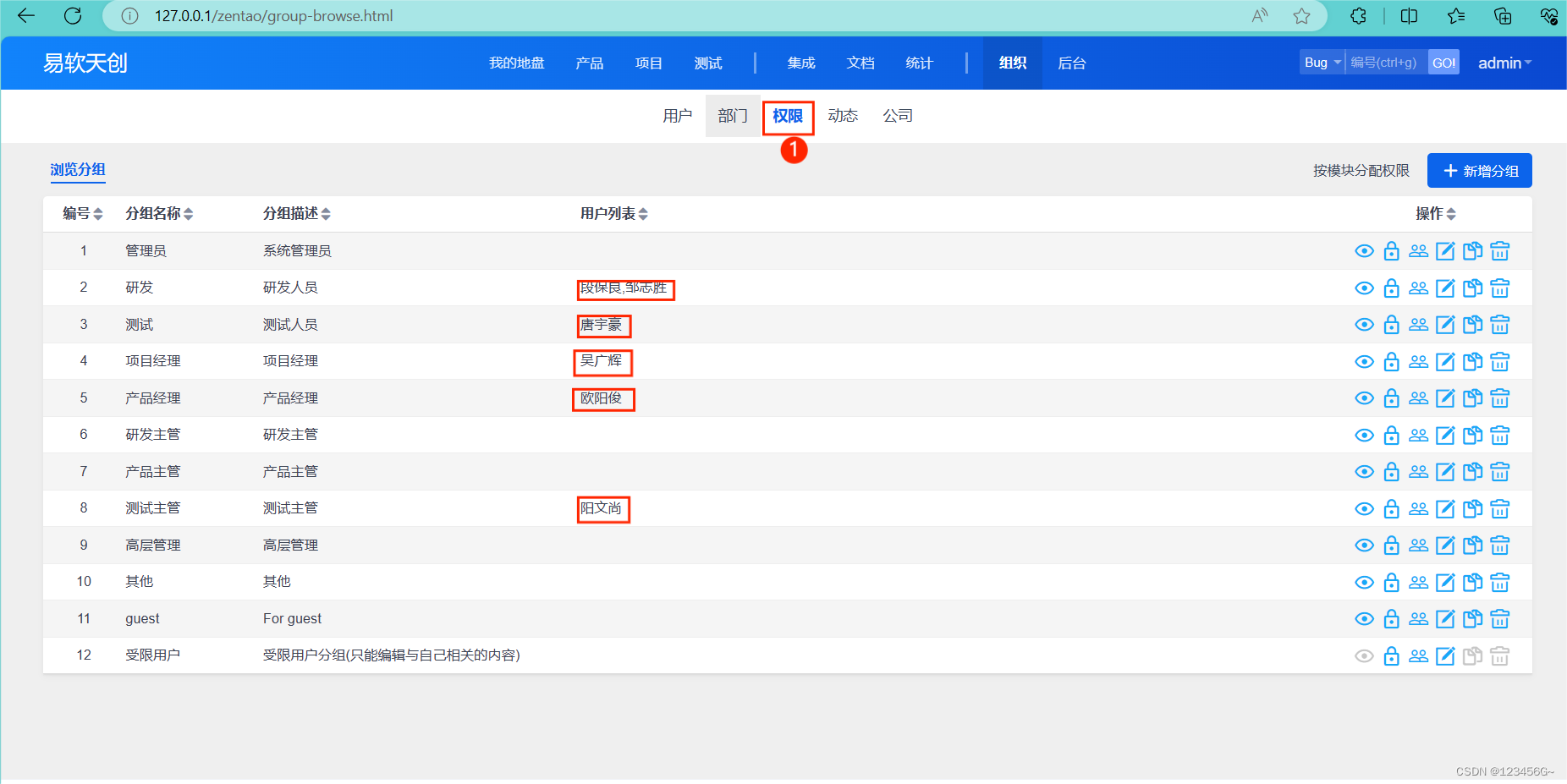Edit the guest group

(x=1445, y=619)
